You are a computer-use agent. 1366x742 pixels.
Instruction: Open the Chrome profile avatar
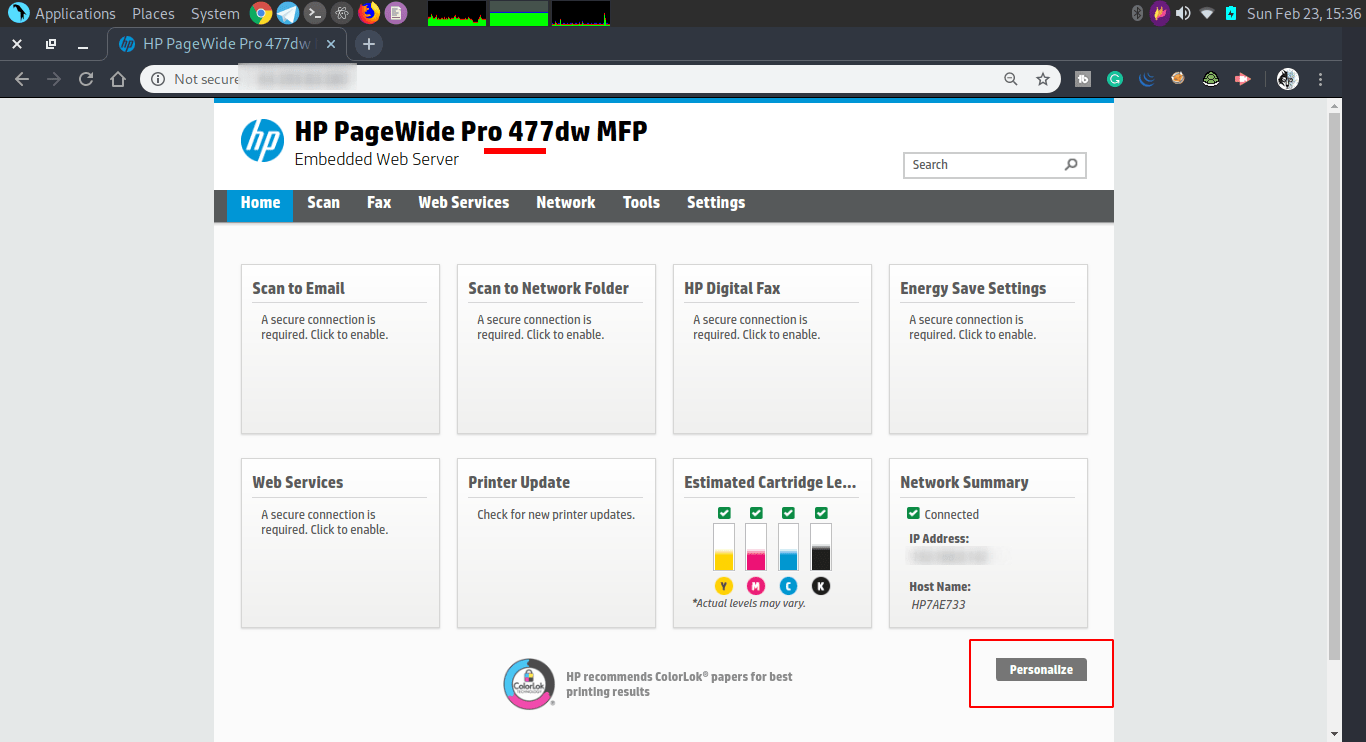tap(1288, 79)
